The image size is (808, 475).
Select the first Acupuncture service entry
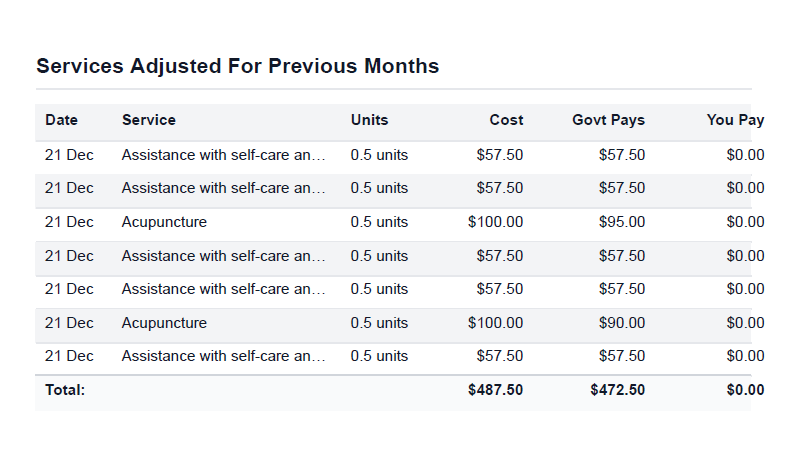point(164,222)
